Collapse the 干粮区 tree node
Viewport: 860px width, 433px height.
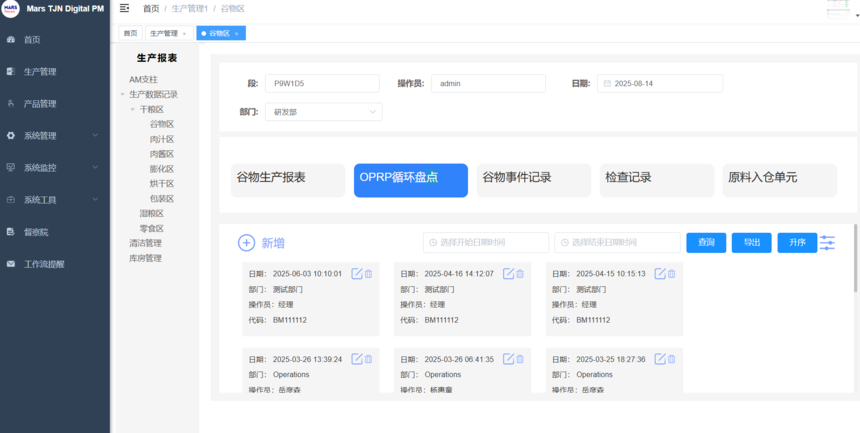pos(132,109)
